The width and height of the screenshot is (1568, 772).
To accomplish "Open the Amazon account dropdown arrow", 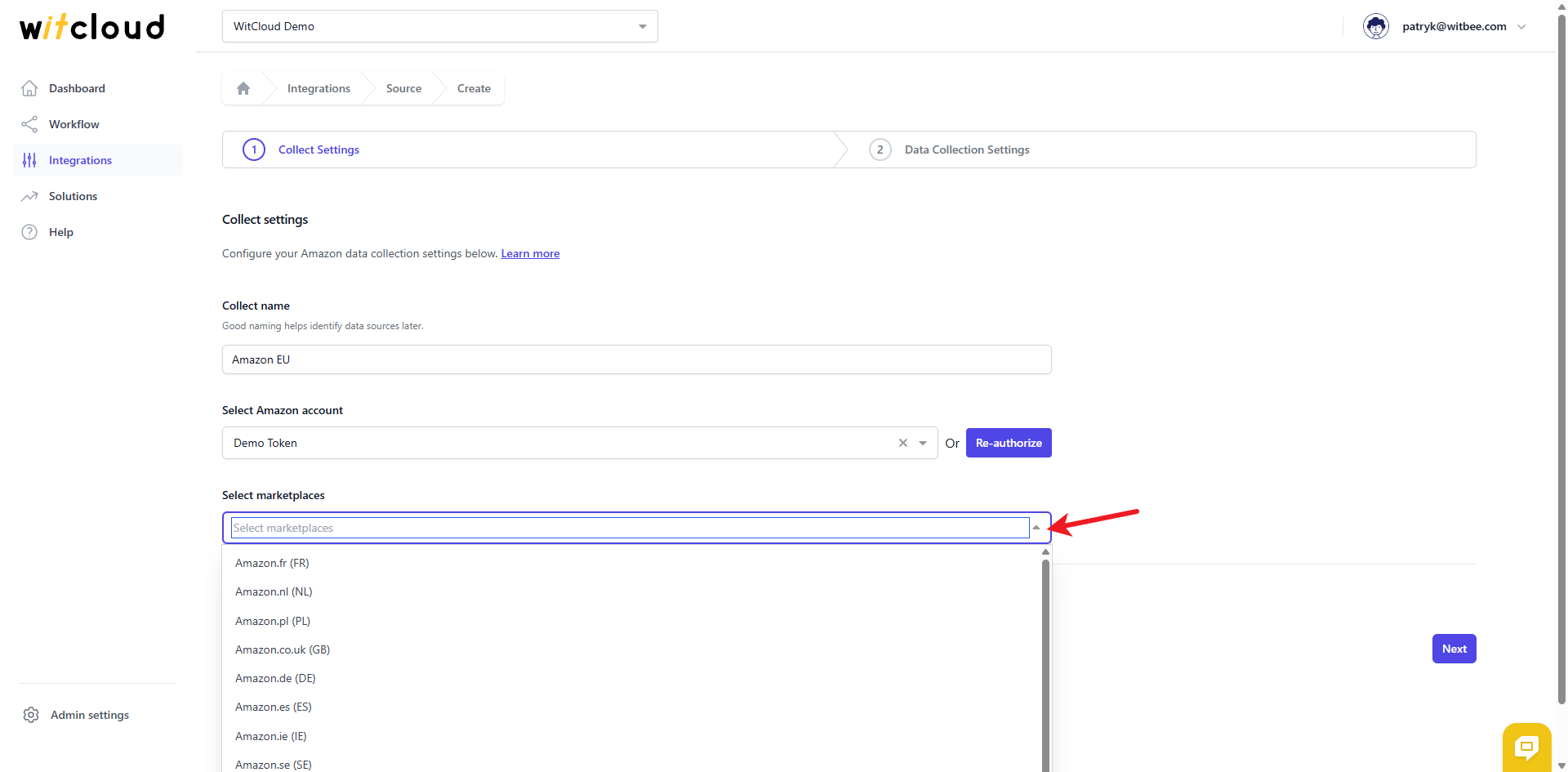I will (923, 443).
